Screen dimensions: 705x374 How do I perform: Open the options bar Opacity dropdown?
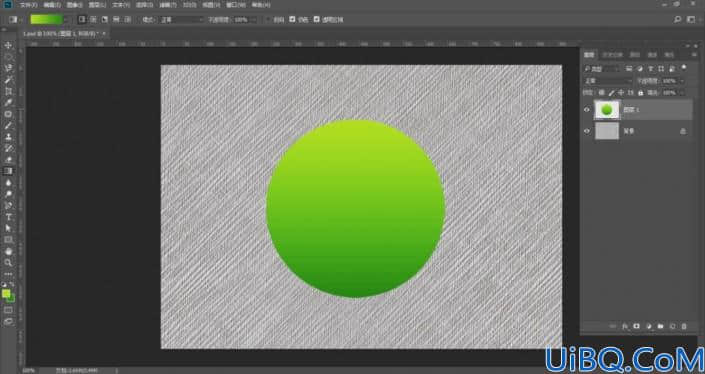pyautogui.click(x=254, y=20)
